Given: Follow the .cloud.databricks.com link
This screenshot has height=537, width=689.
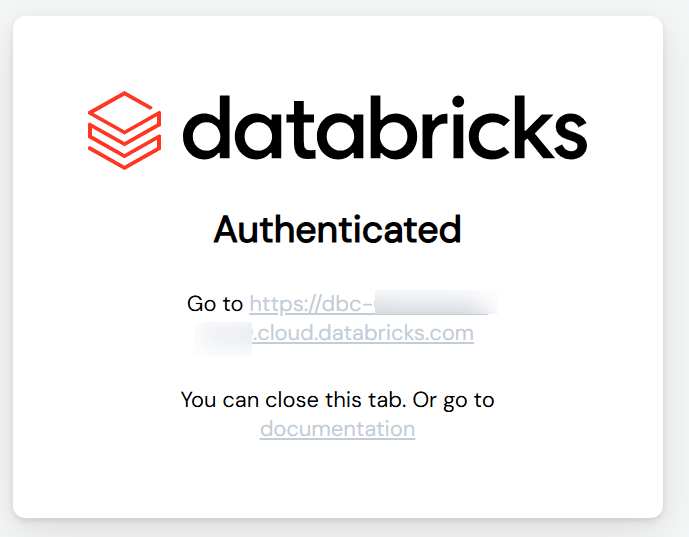Looking at the screenshot, I should (363, 333).
